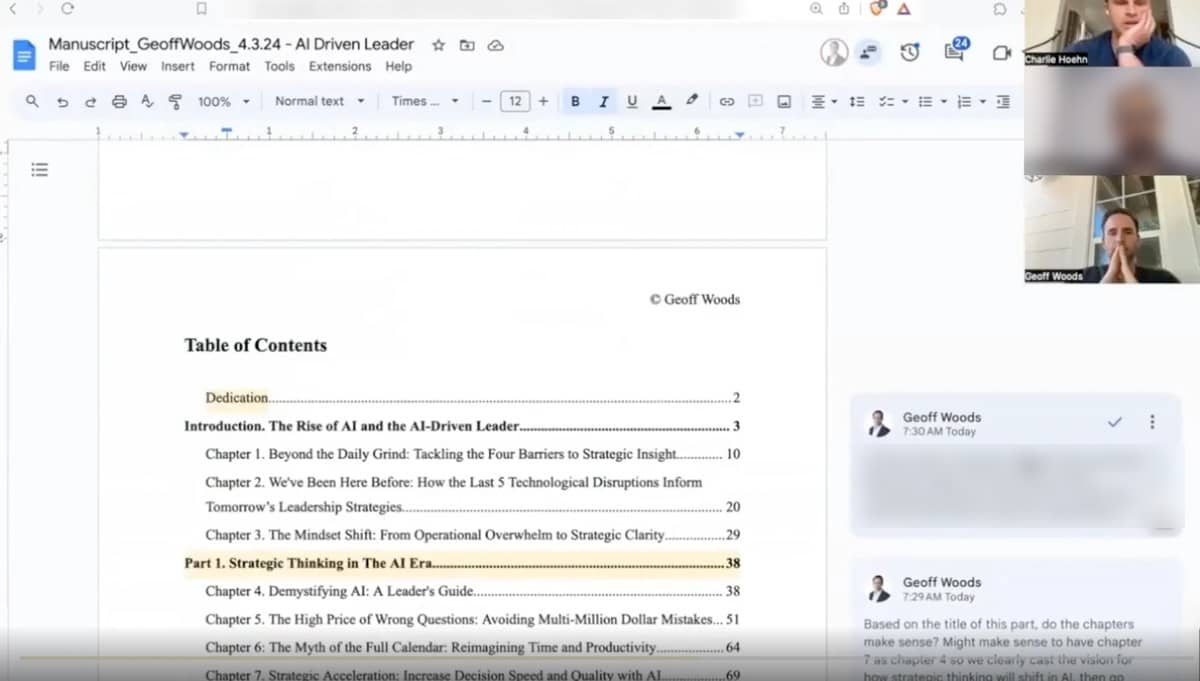Open the move-to-folder icon
Image resolution: width=1200 pixels, height=681 pixels.
pos(467,45)
